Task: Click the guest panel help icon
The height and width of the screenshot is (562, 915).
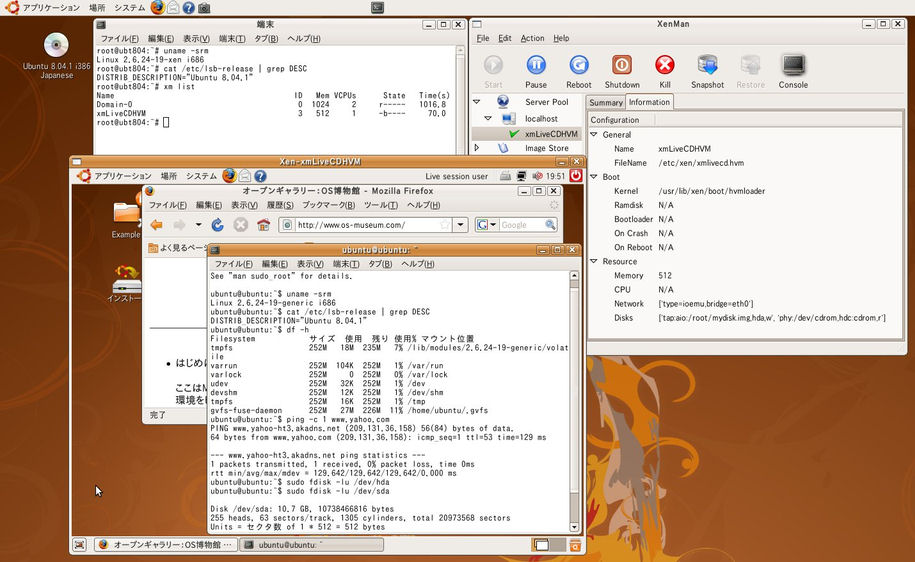Action: tap(260, 176)
